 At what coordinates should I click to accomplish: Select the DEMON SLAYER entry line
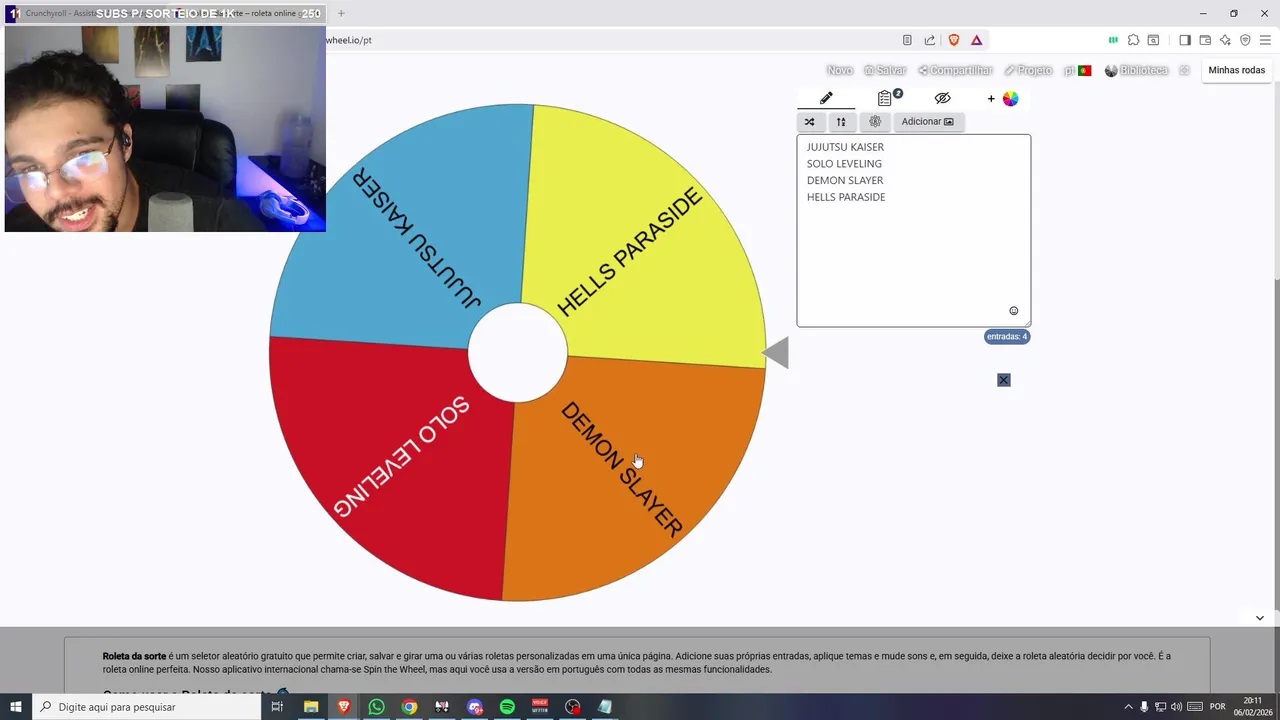coord(845,181)
